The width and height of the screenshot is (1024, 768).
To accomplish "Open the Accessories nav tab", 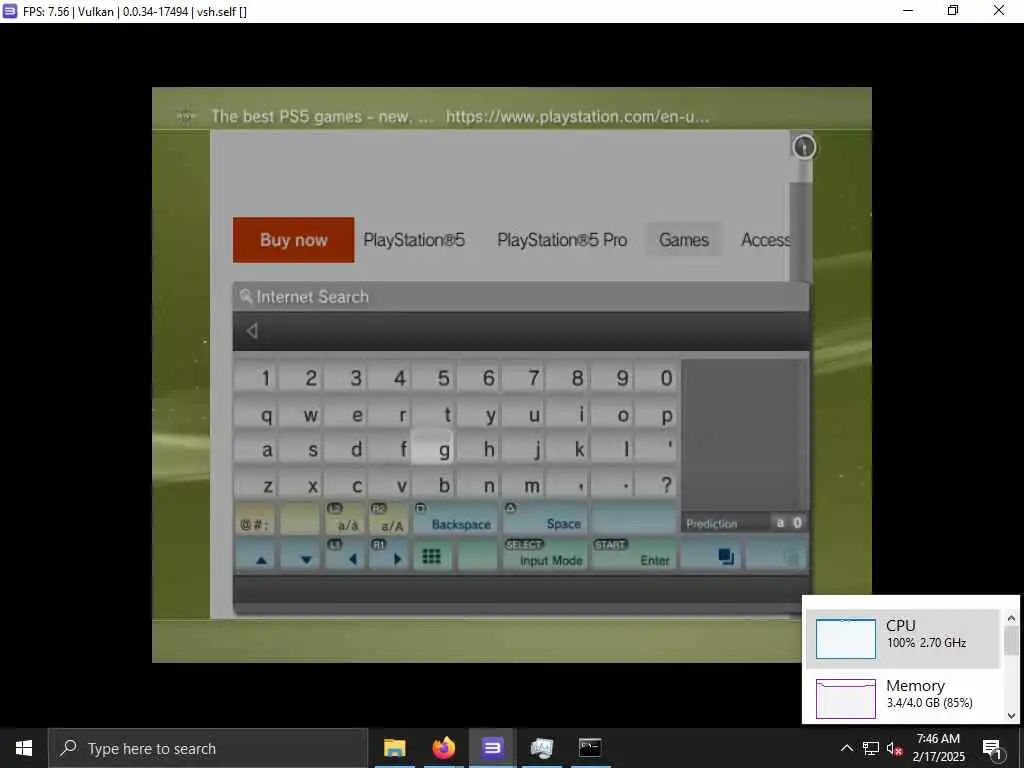I will pyautogui.click(x=765, y=240).
